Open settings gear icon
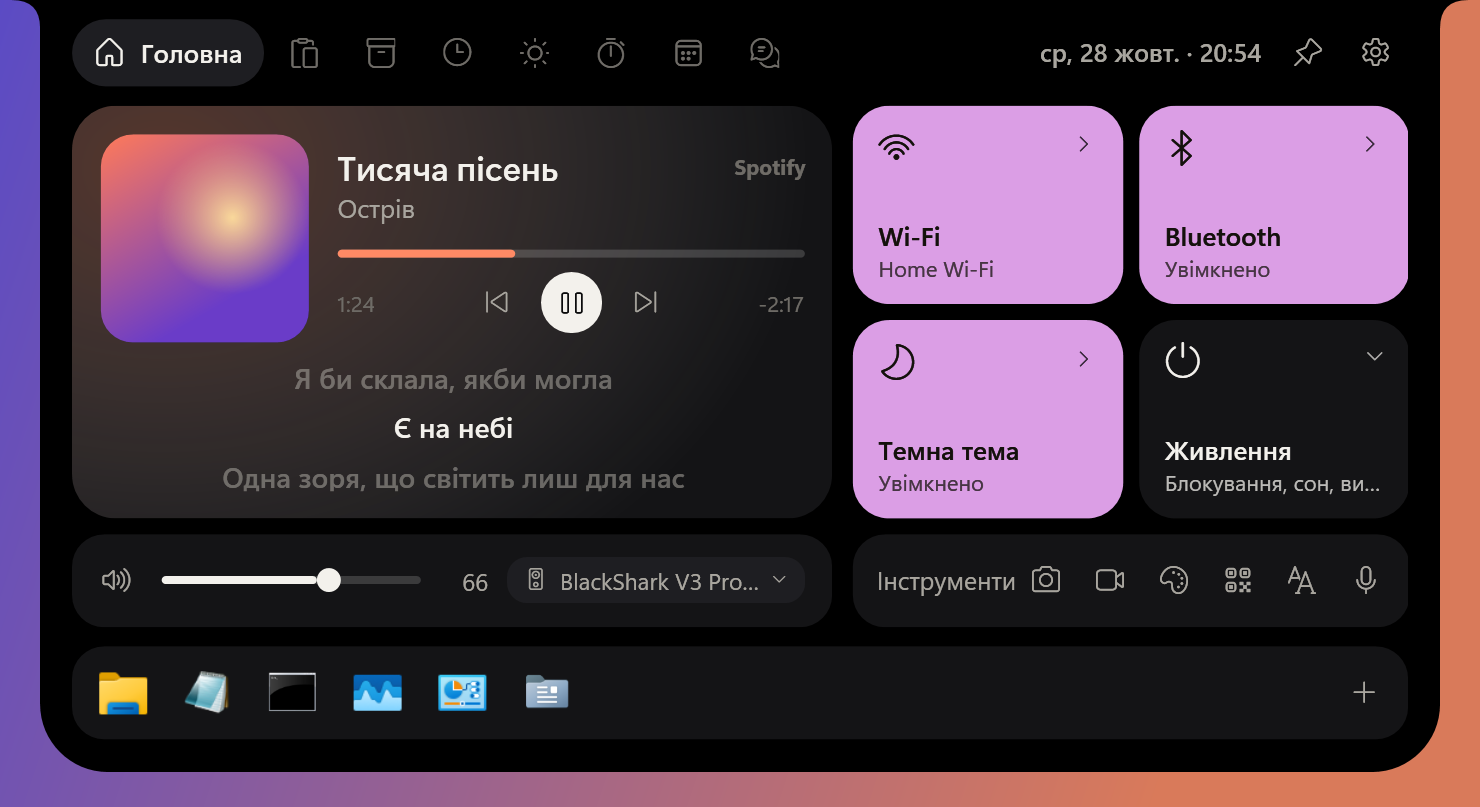Image resolution: width=1480 pixels, height=807 pixels. 1376,53
